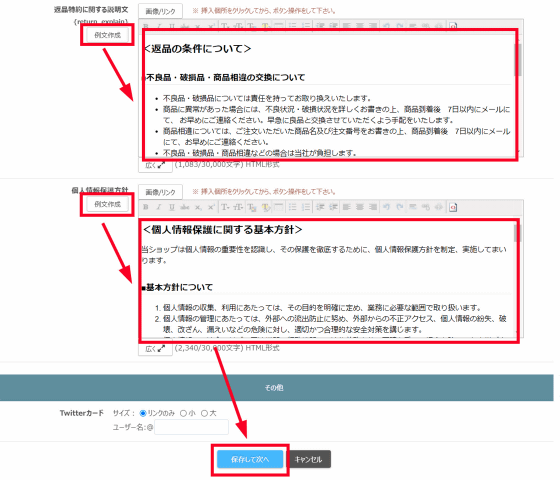The width and height of the screenshot is (560, 480).
Task: Click 例文作成 button for return policy
Action: (x=108, y=35)
